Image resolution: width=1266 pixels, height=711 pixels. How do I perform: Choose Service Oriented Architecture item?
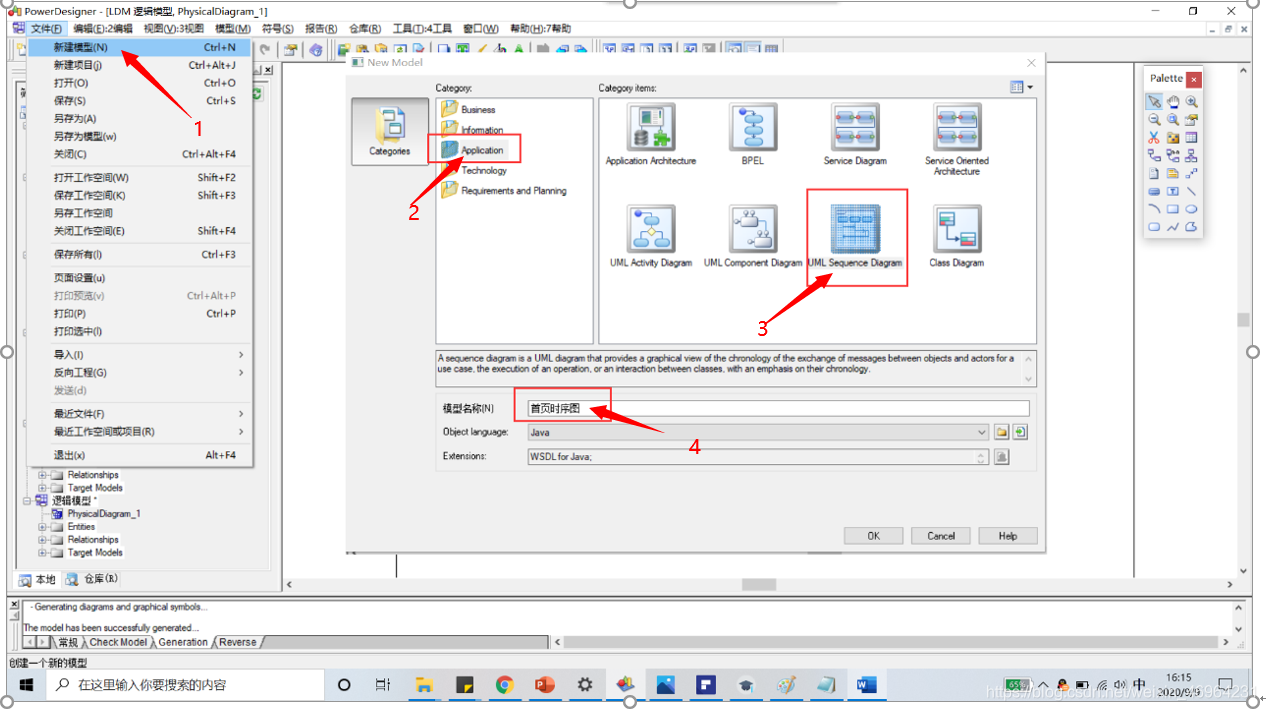[957, 140]
